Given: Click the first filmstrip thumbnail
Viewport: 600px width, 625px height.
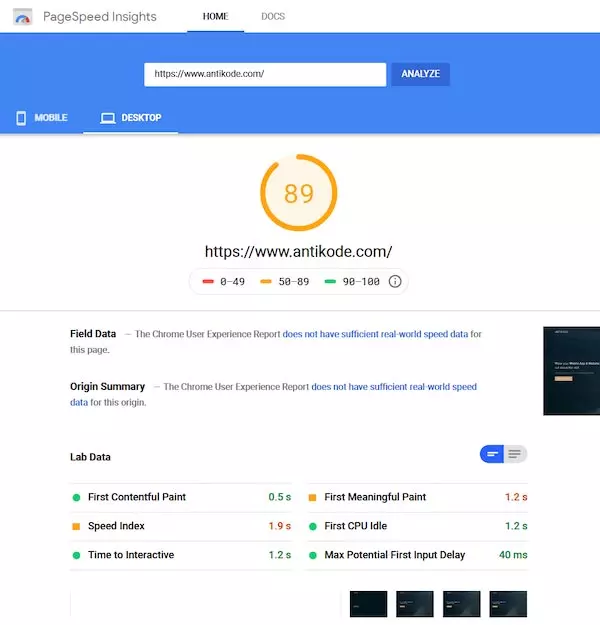Looking at the screenshot, I should pos(368,604).
